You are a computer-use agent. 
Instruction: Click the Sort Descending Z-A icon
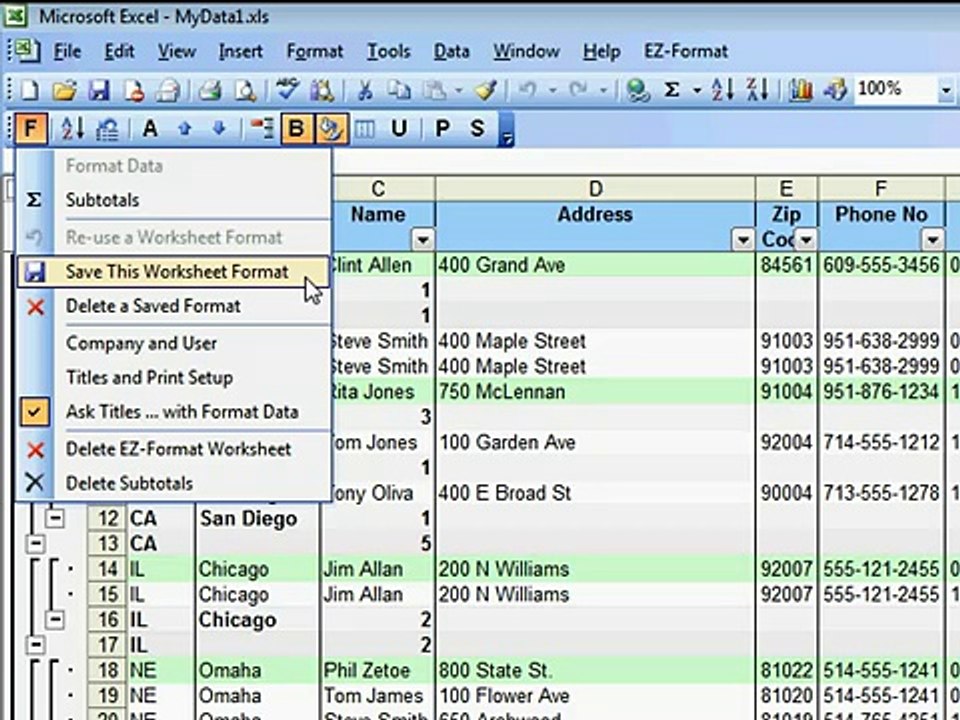tap(757, 91)
